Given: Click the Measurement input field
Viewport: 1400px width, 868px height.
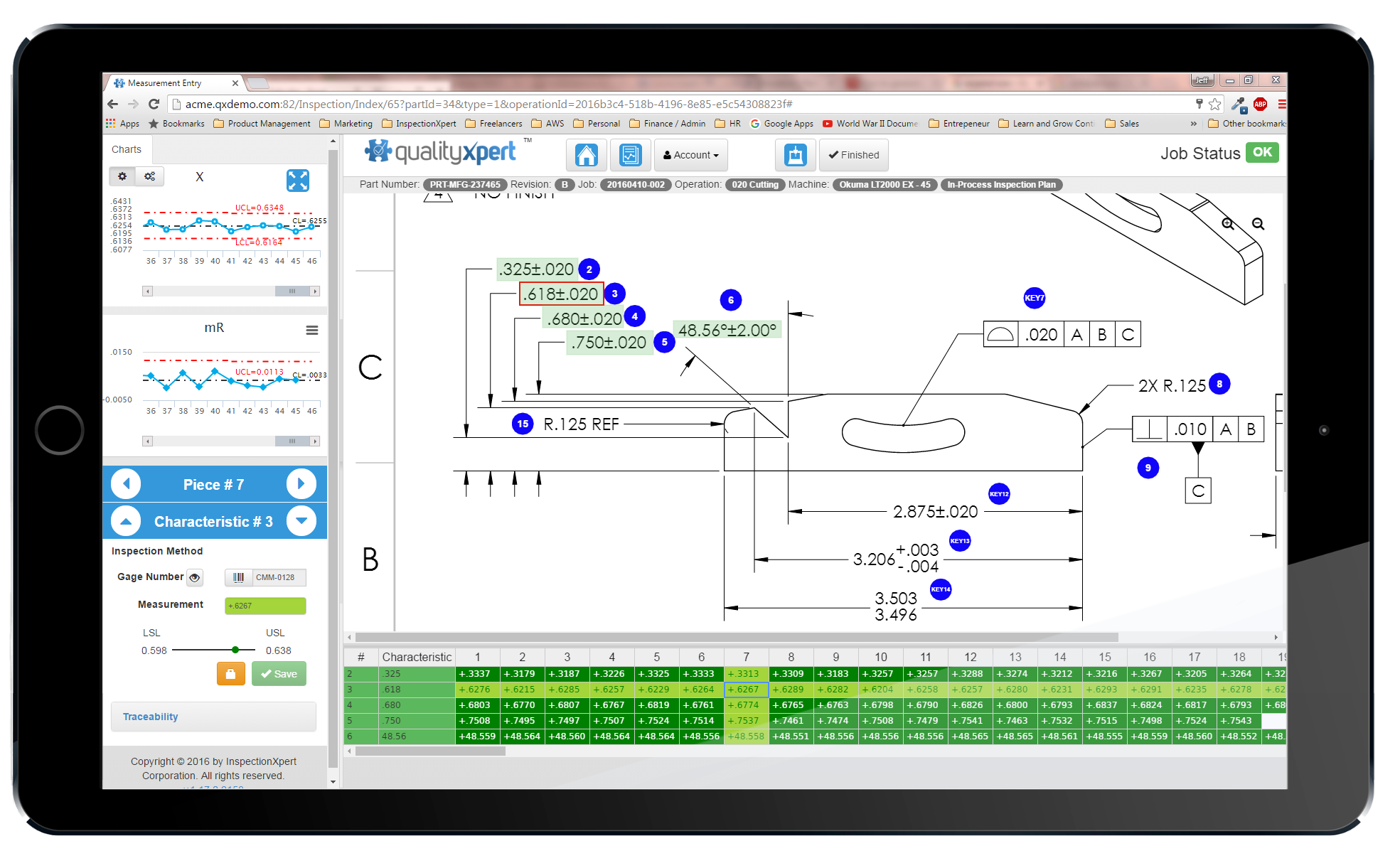Looking at the screenshot, I should pos(264,606).
